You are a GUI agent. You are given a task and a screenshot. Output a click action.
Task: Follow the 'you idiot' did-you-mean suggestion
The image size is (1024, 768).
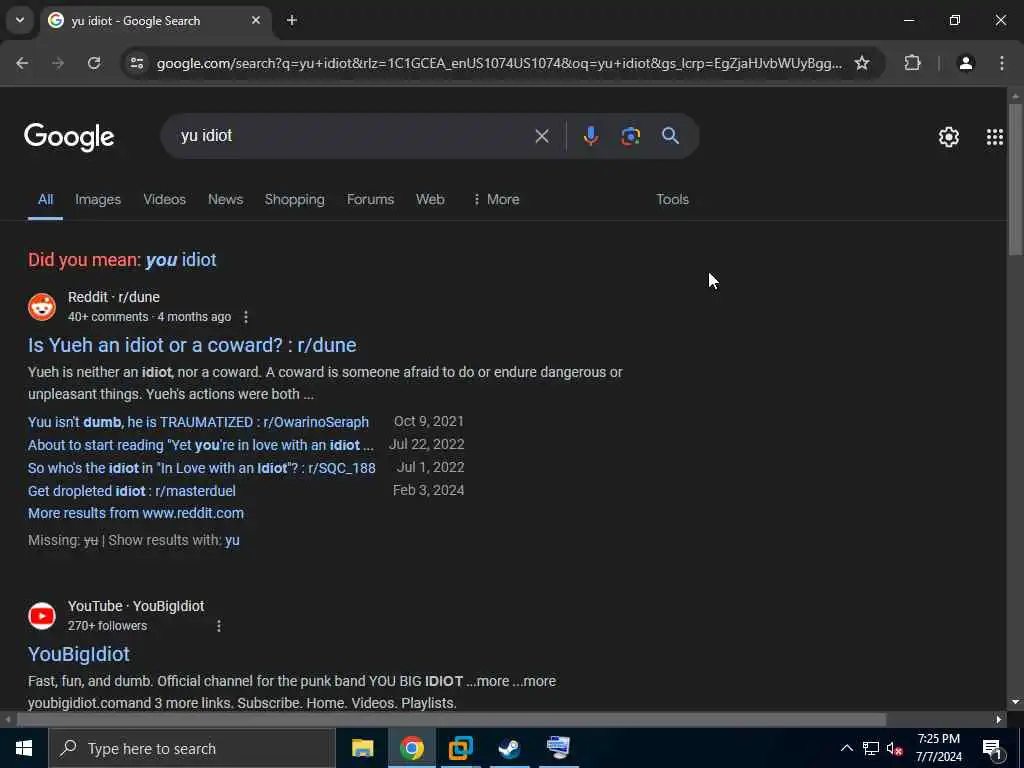[x=181, y=260]
